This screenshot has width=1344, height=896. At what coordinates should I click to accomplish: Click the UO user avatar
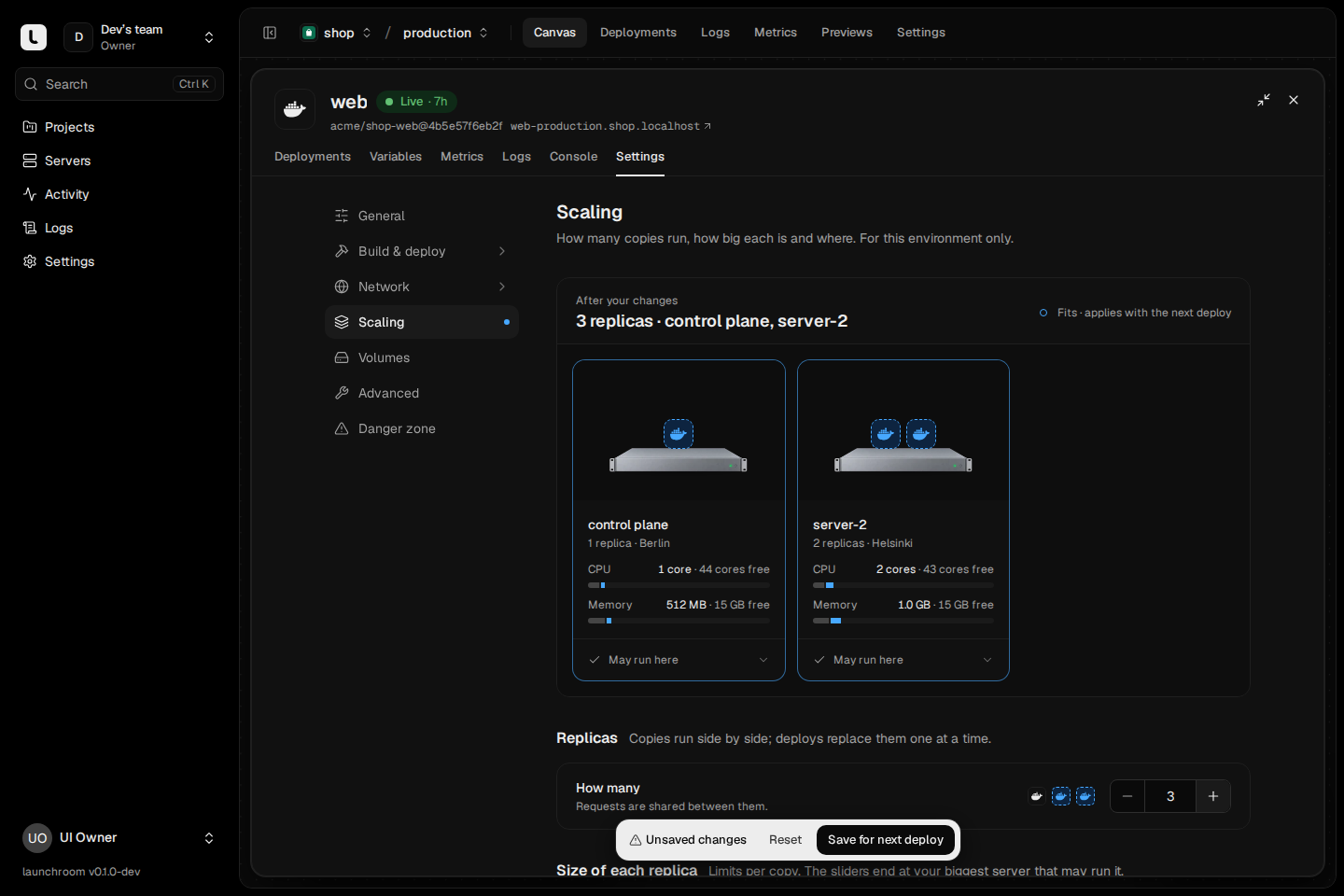point(37,838)
